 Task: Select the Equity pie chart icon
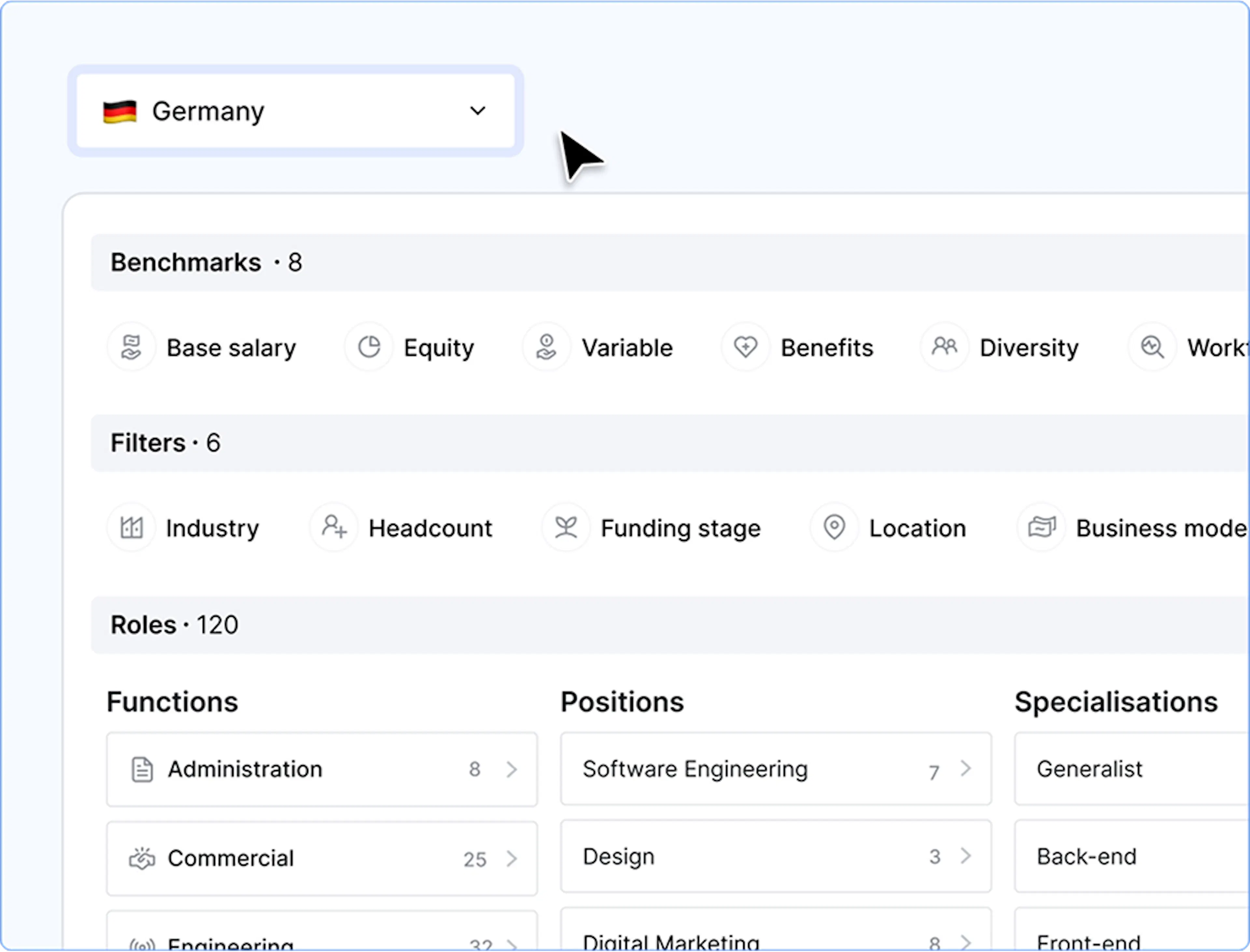tap(369, 347)
